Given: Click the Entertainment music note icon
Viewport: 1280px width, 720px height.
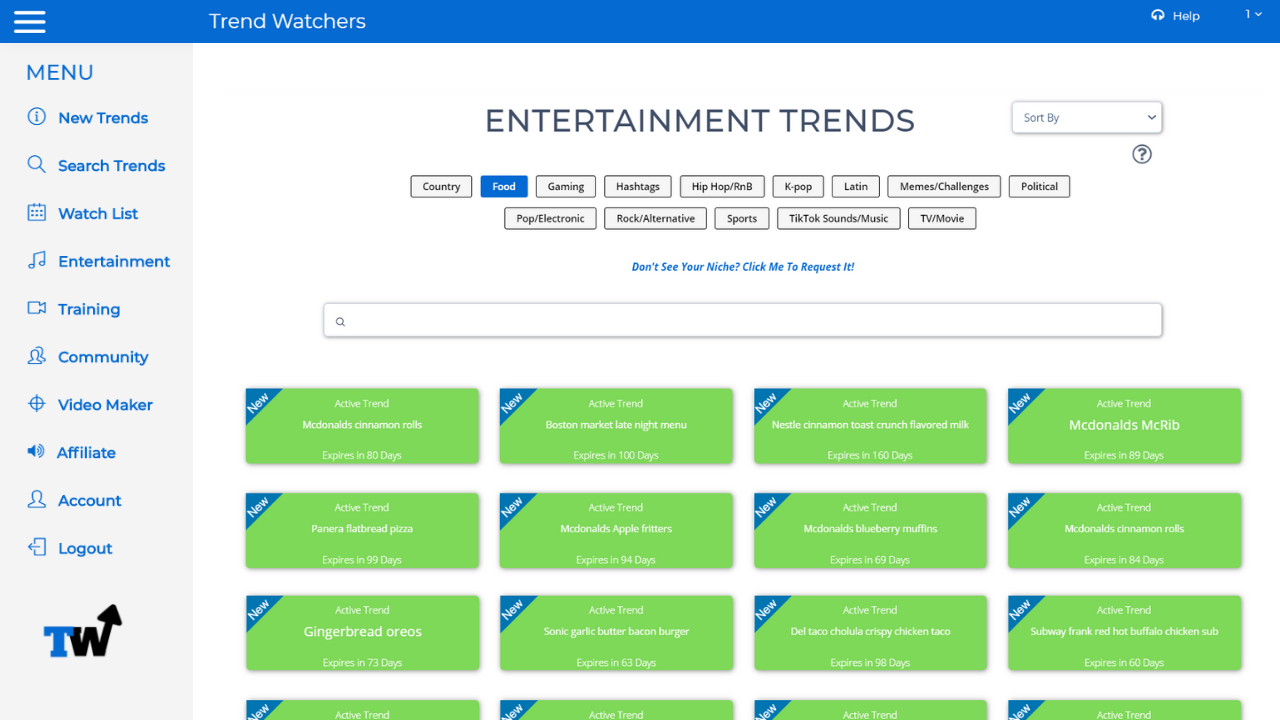Looking at the screenshot, I should tap(37, 260).
